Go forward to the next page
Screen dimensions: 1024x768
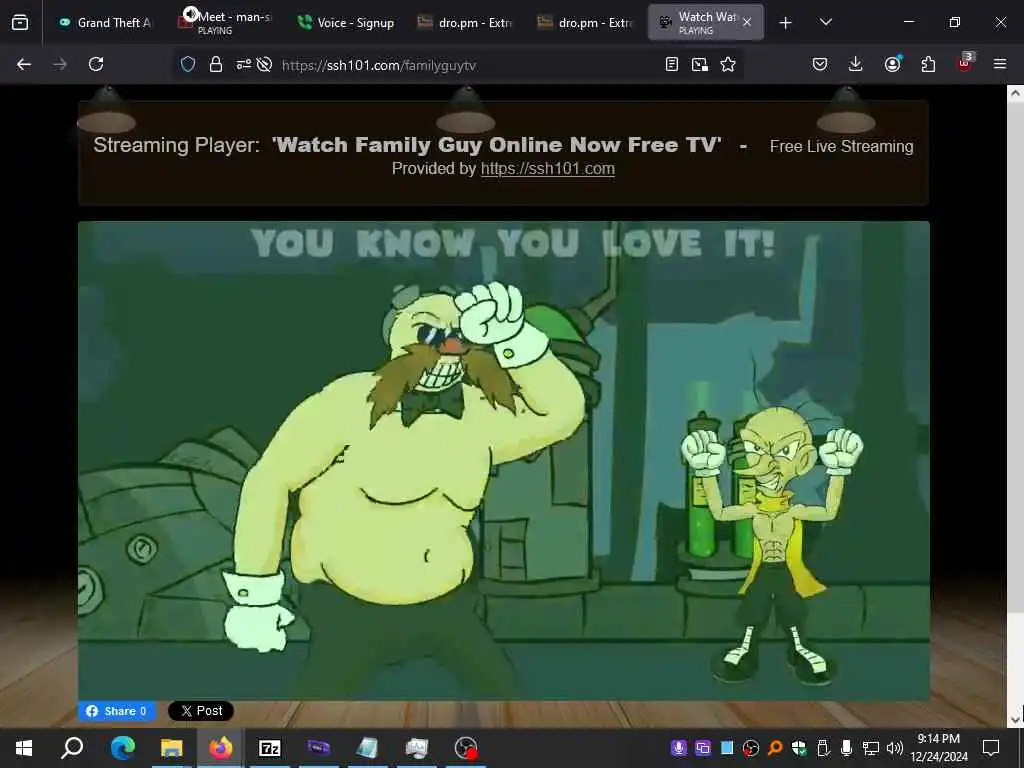click(60, 64)
